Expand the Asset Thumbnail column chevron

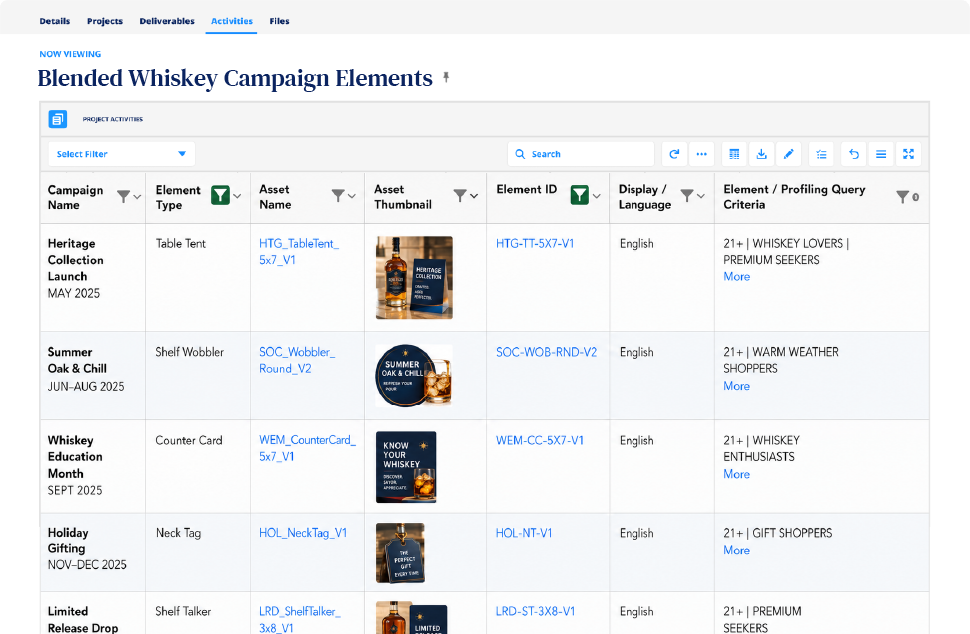[x=474, y=196]
